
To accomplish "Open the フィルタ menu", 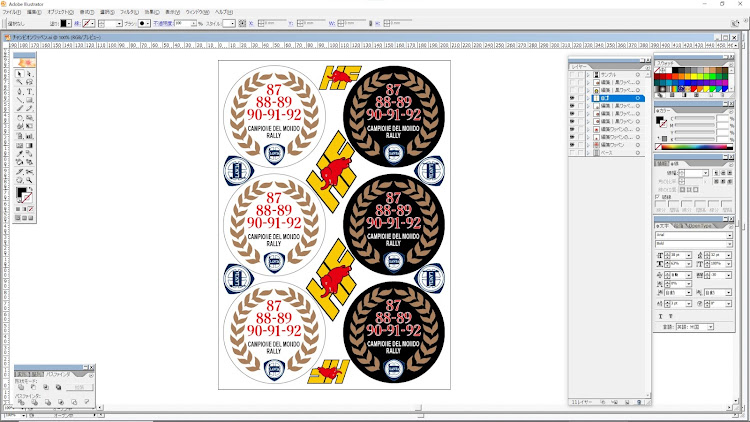I will (x=129, y=12).
